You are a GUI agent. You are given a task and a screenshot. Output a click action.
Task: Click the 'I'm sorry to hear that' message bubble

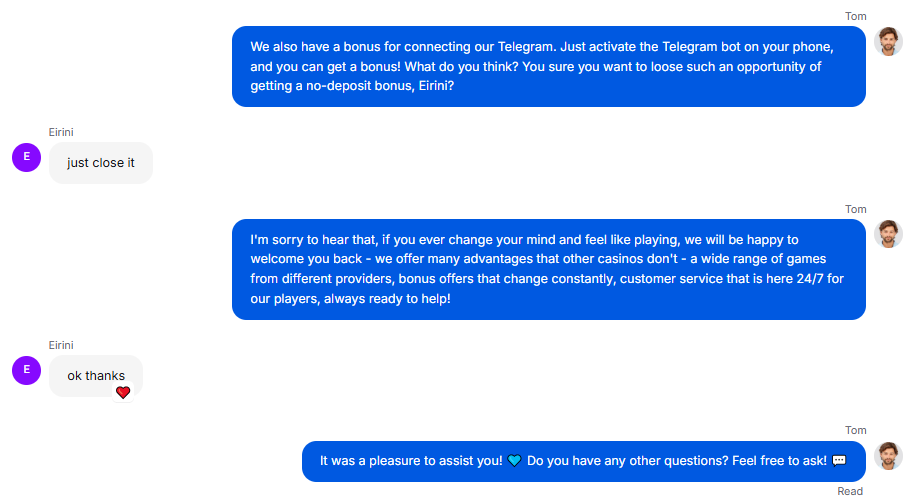point(548,269)
